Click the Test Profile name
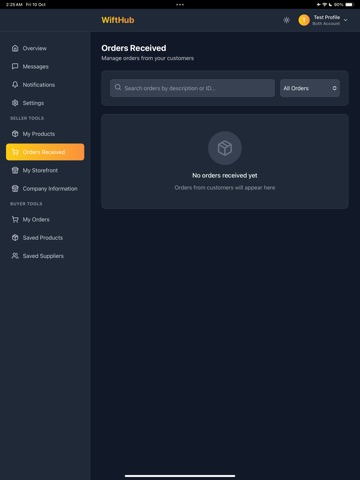This screenshot has height=480, width=360. [327, 17]
